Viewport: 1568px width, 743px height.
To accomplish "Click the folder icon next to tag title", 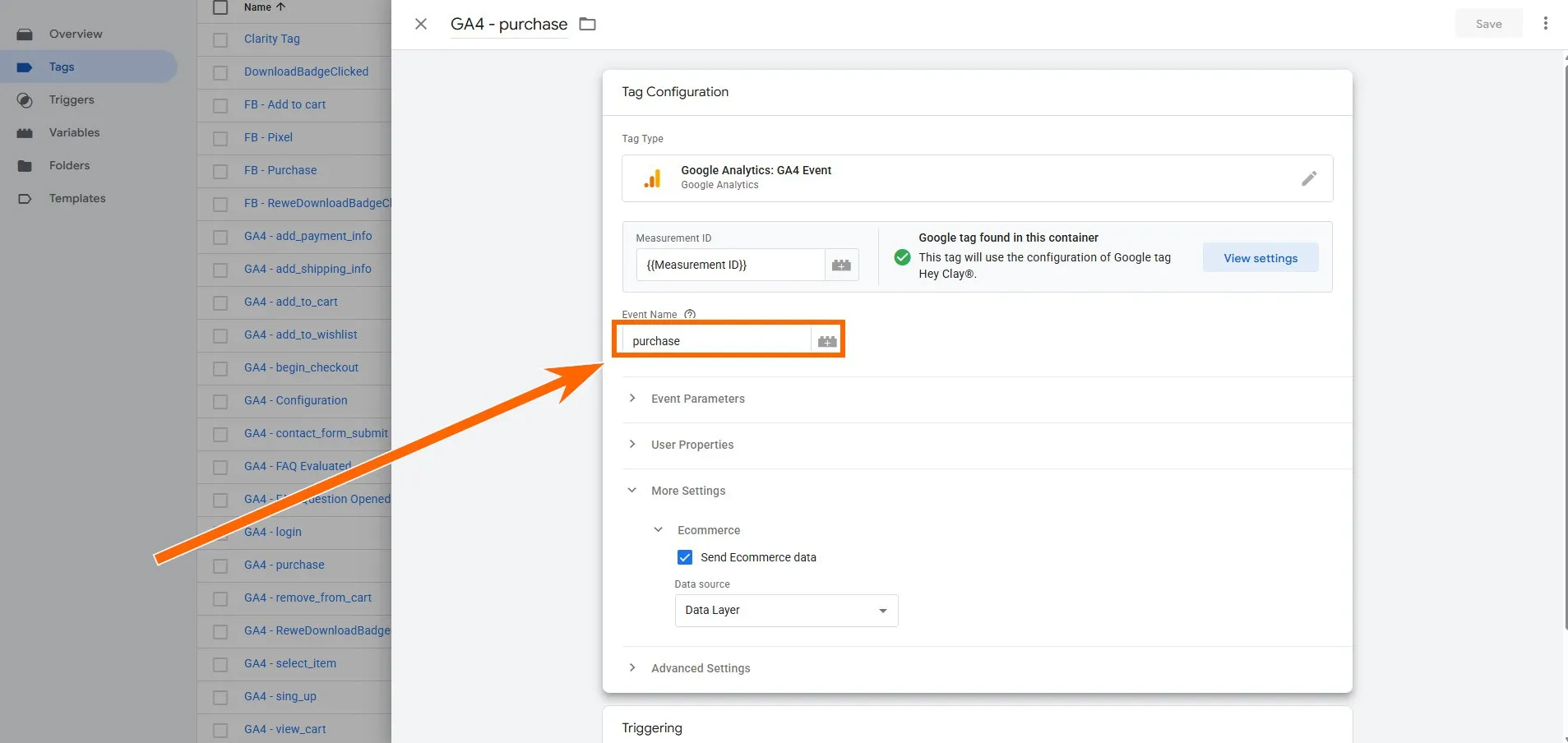I will [587, 24].
